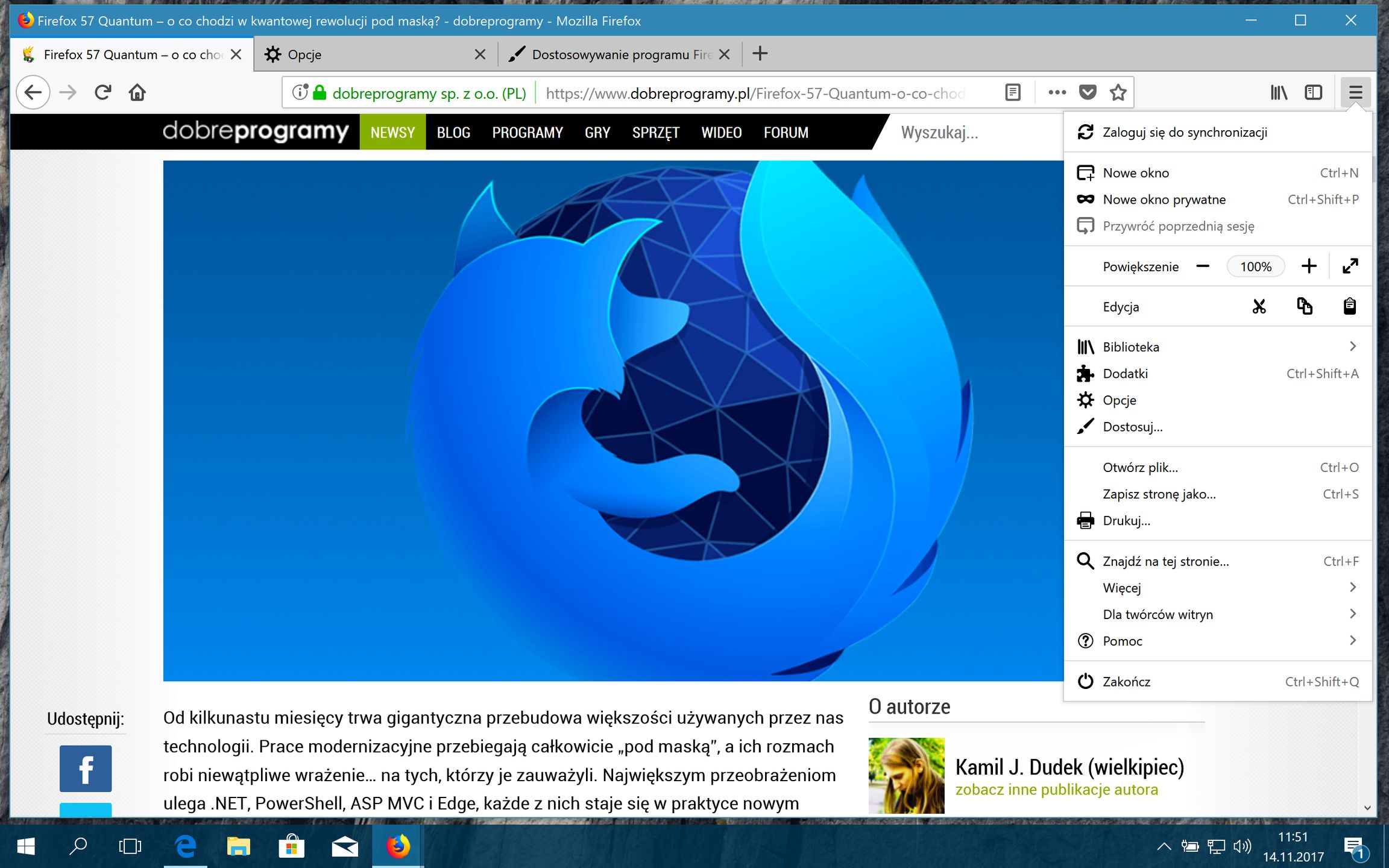
Task: Open Dodatki from the menu
Action: pyautogui.click(x=1125, y=374)
